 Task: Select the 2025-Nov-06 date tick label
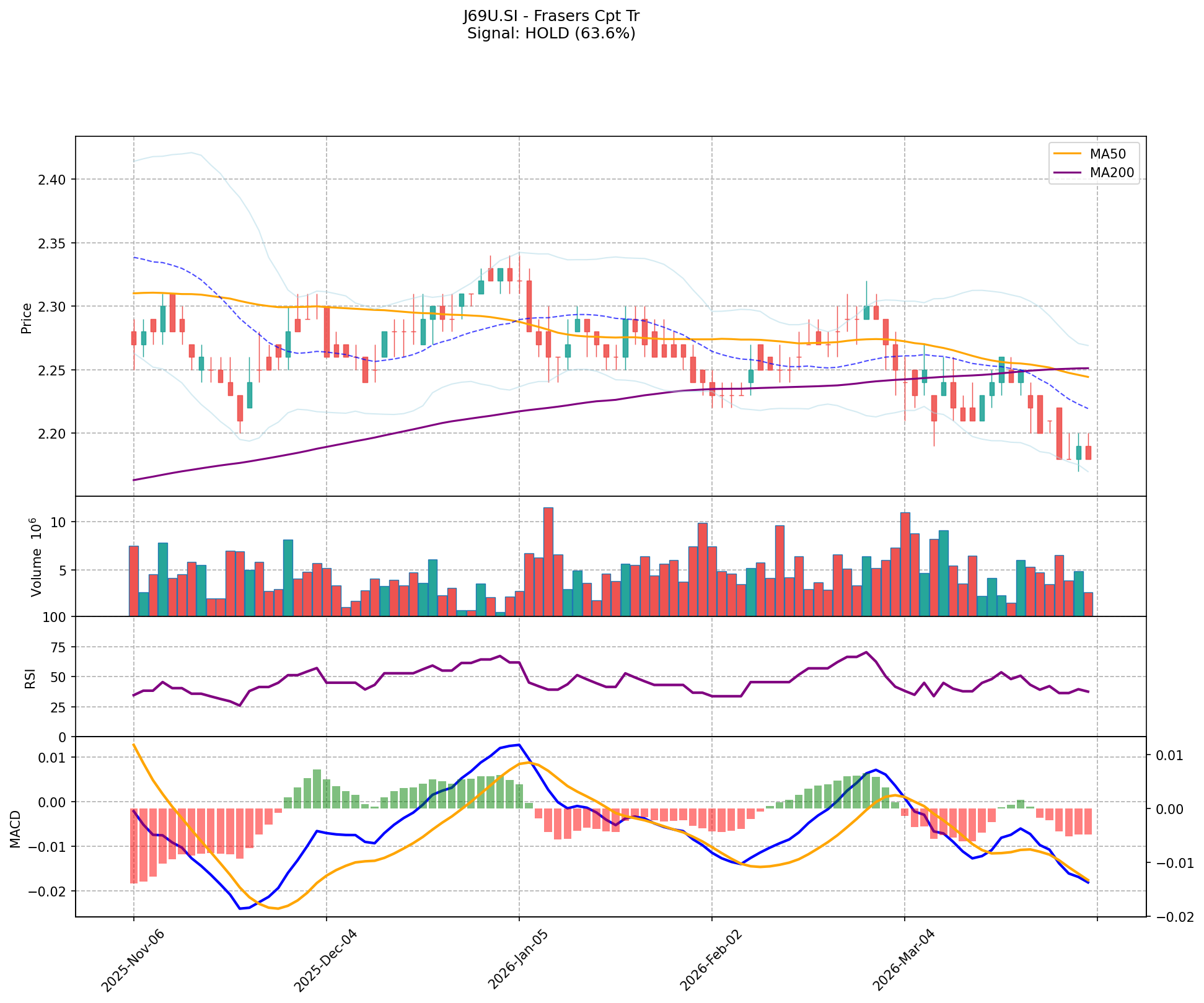point(131,959)
